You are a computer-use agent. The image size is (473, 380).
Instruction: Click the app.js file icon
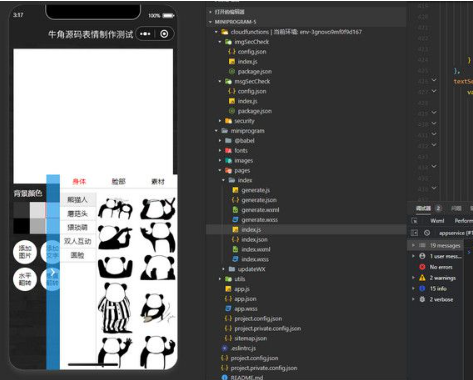click(x=228, y=289)
